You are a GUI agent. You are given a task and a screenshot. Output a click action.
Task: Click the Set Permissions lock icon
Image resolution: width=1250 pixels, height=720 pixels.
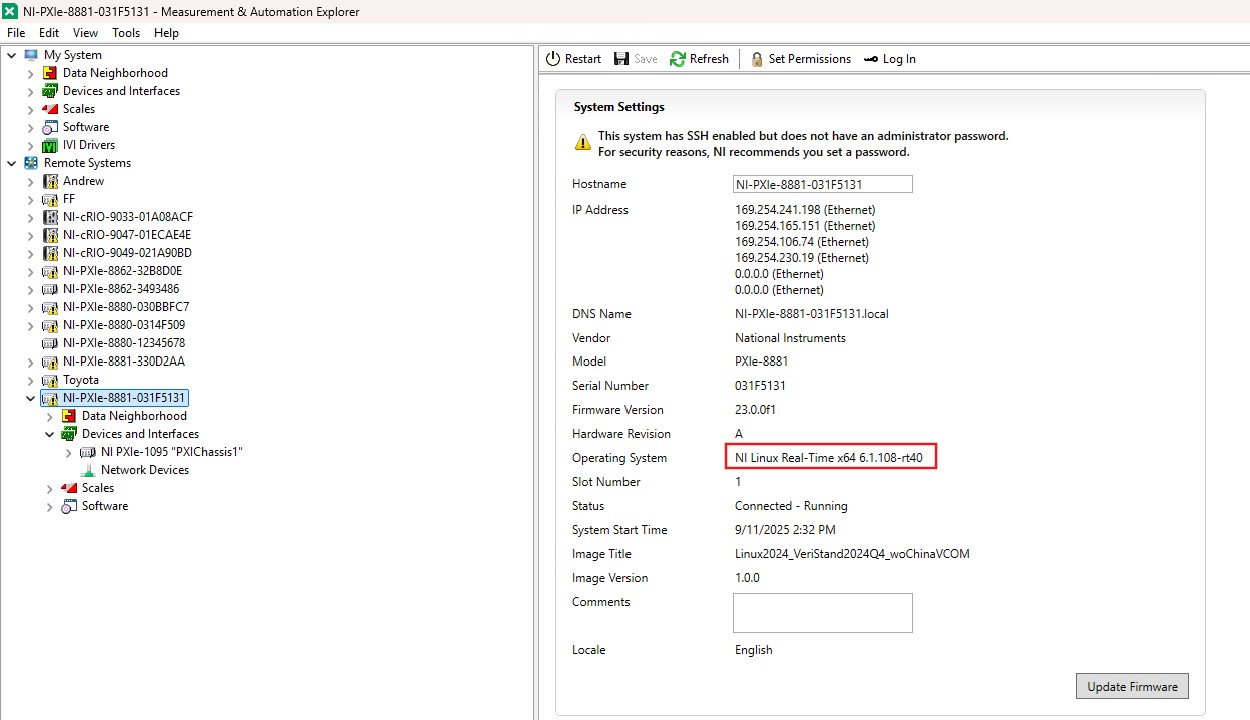point(757,59)
